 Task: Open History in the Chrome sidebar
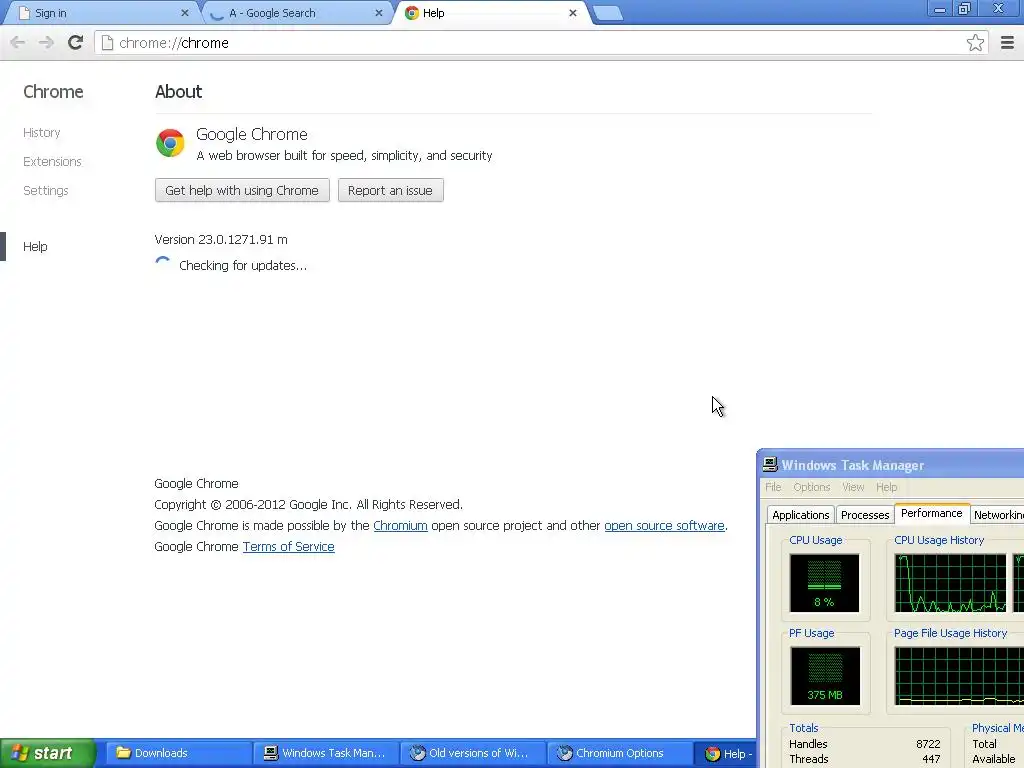42,133
